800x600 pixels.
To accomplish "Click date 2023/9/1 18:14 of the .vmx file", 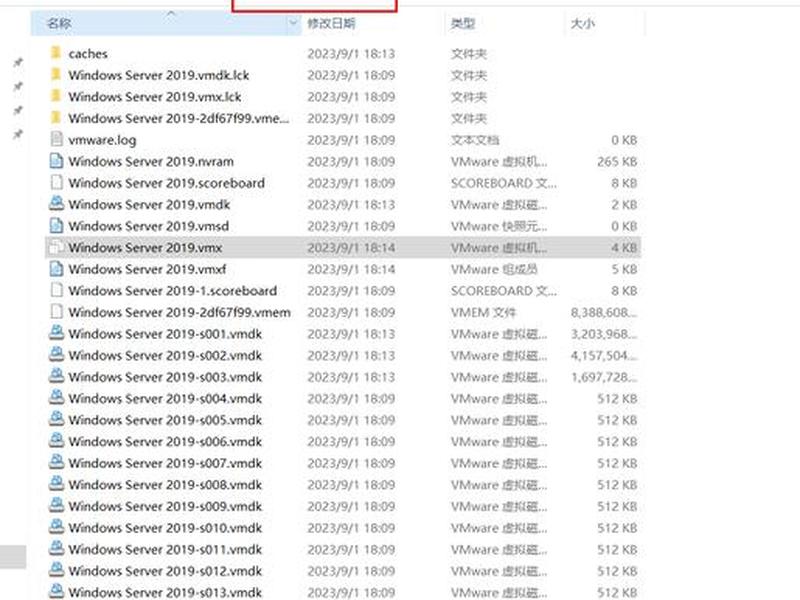I will click(351, 247).
